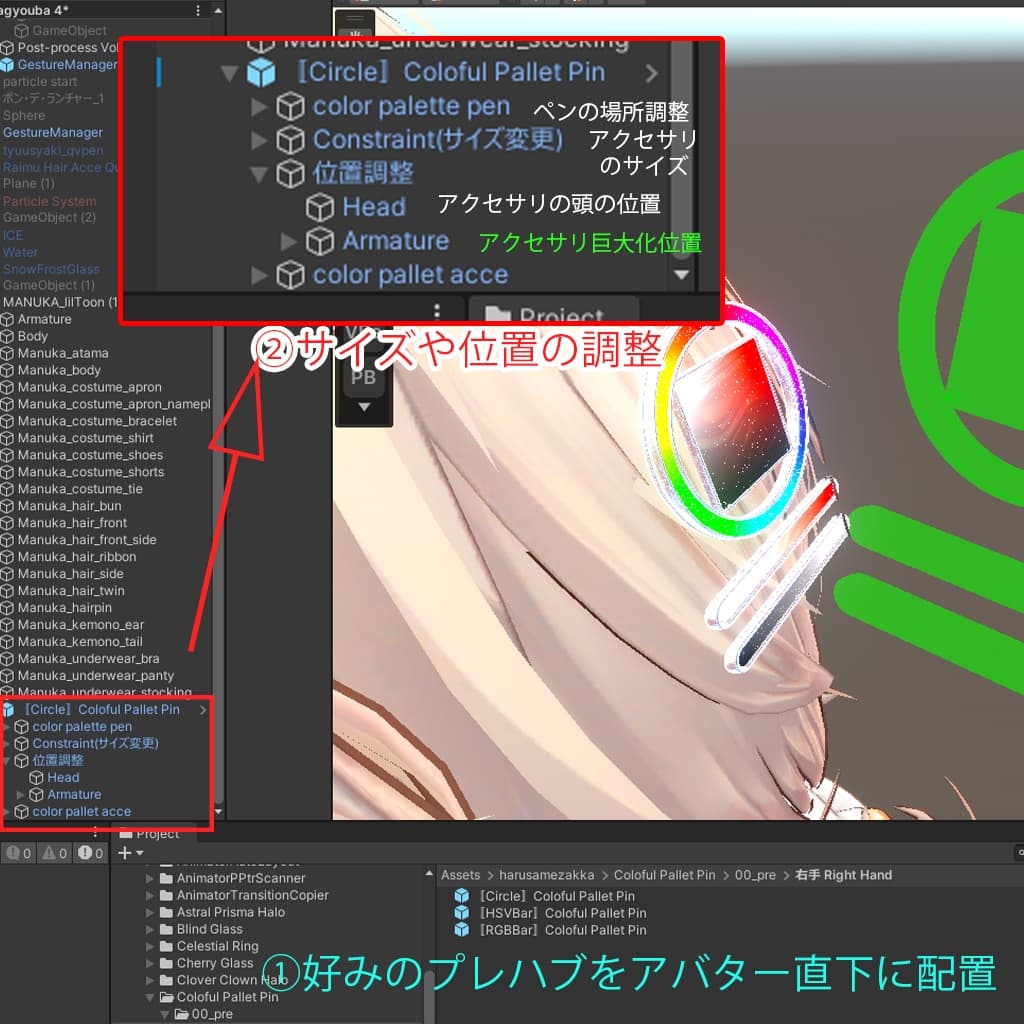Navigate to Assets in the breadcrumb bar
This screenshot has width=1024, height=1024.
(460, 874)
